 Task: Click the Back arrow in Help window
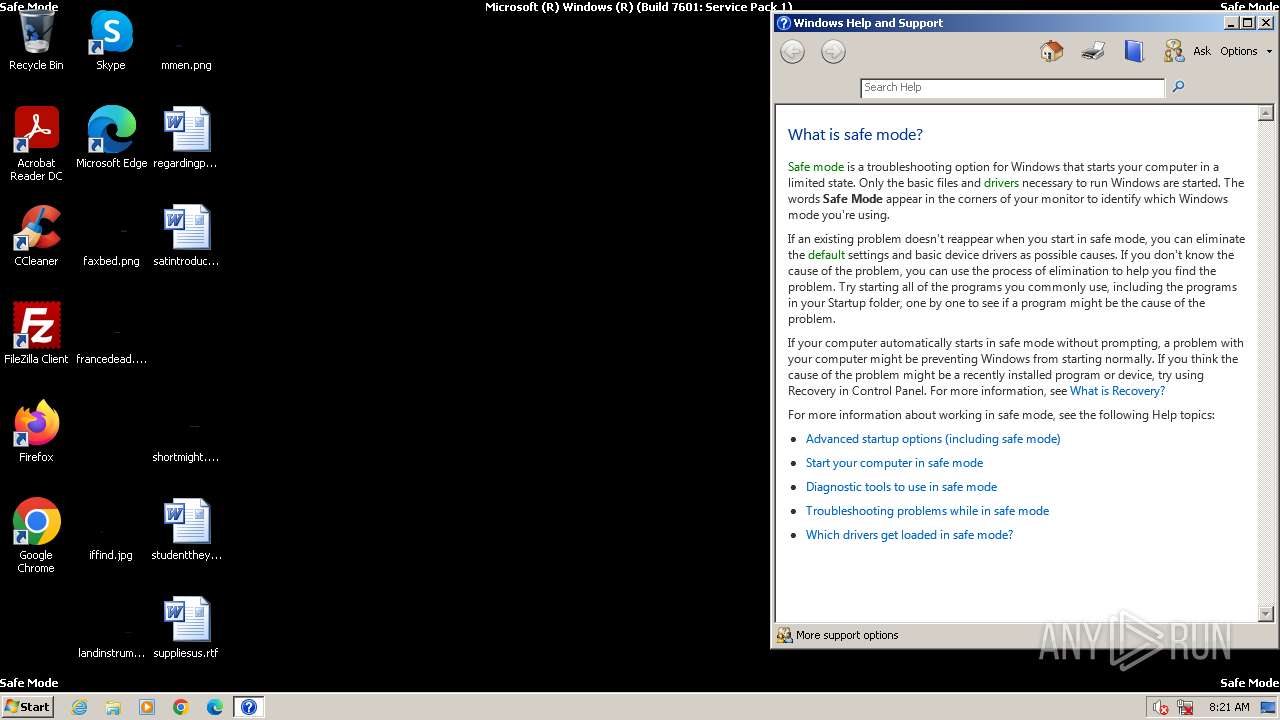(x=792, y=52)
